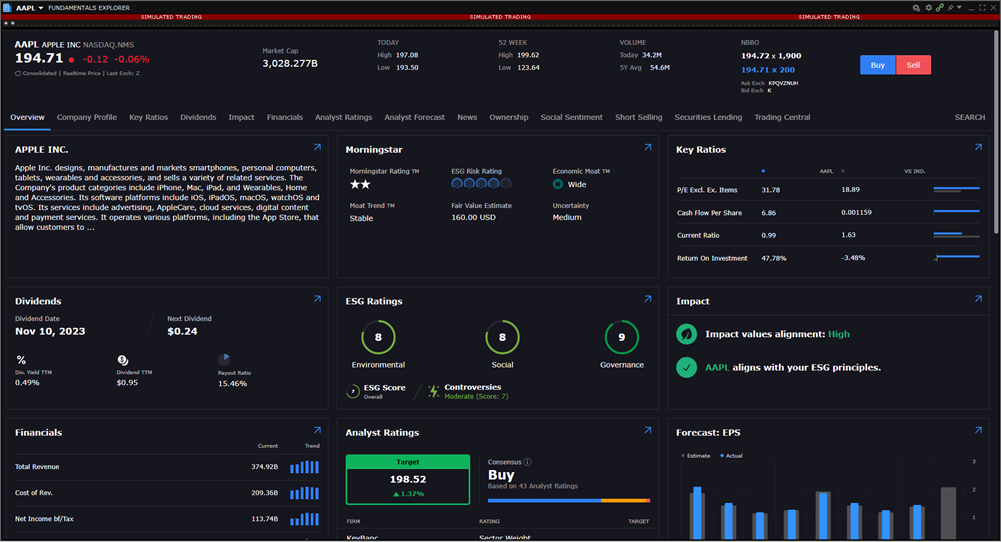Open the Analyst Forecast tab
Screen dimensions: 1001x542
tap(414, 117)
